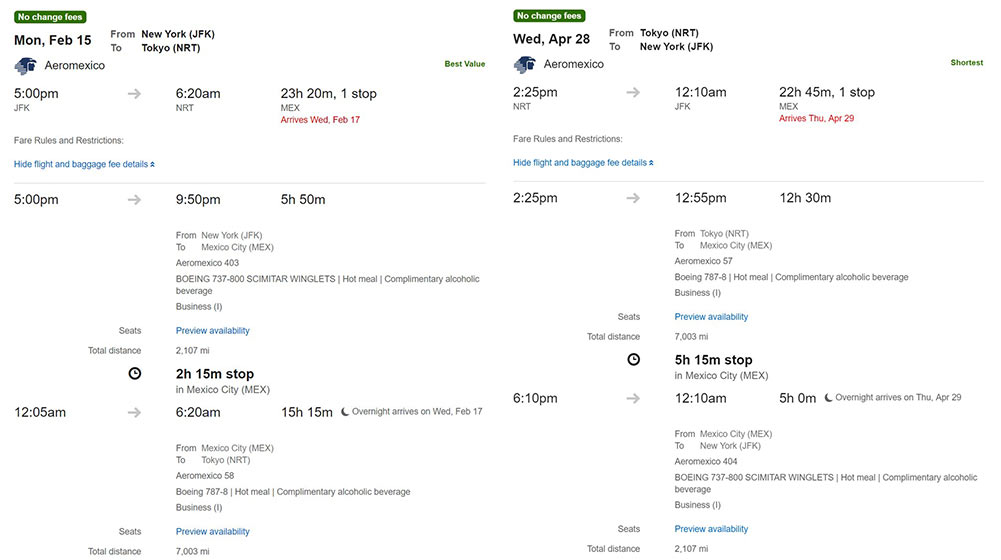This screenshot has height=560, width=1001.
Task: Preview seat availability for Aeromexico 404
Action: click(711, 529)
